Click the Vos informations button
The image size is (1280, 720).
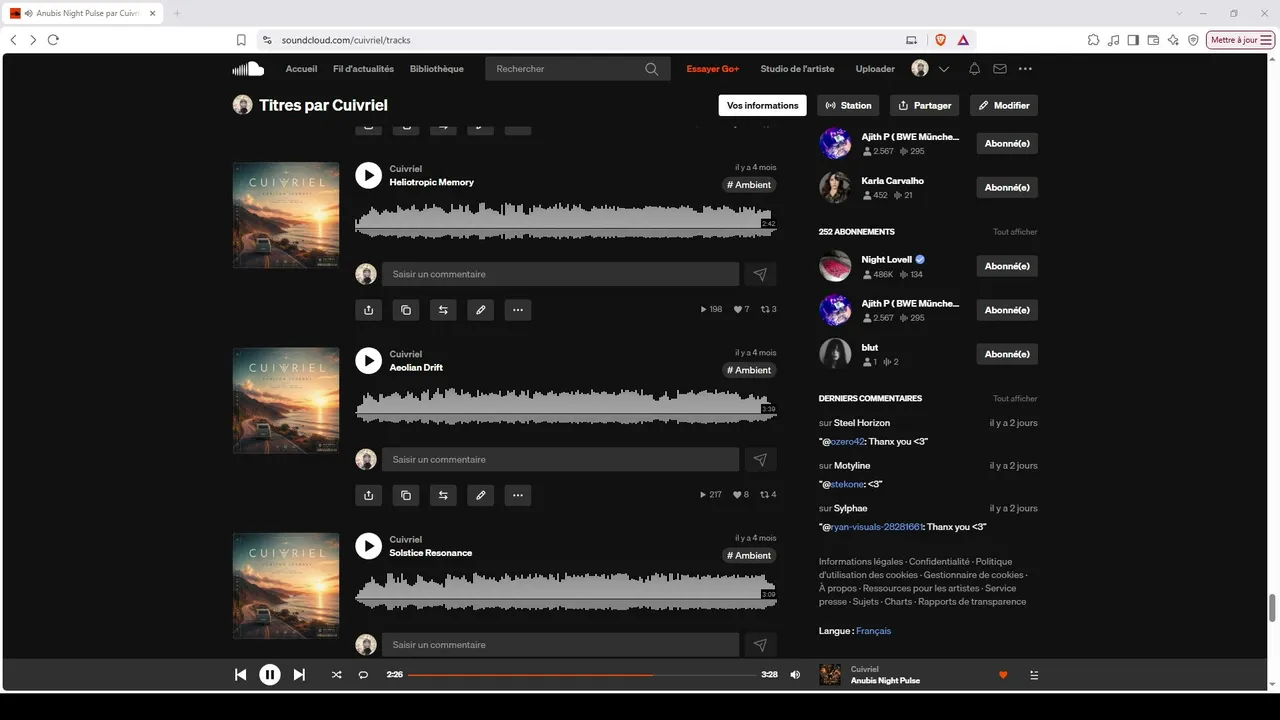tap(762, 105)
